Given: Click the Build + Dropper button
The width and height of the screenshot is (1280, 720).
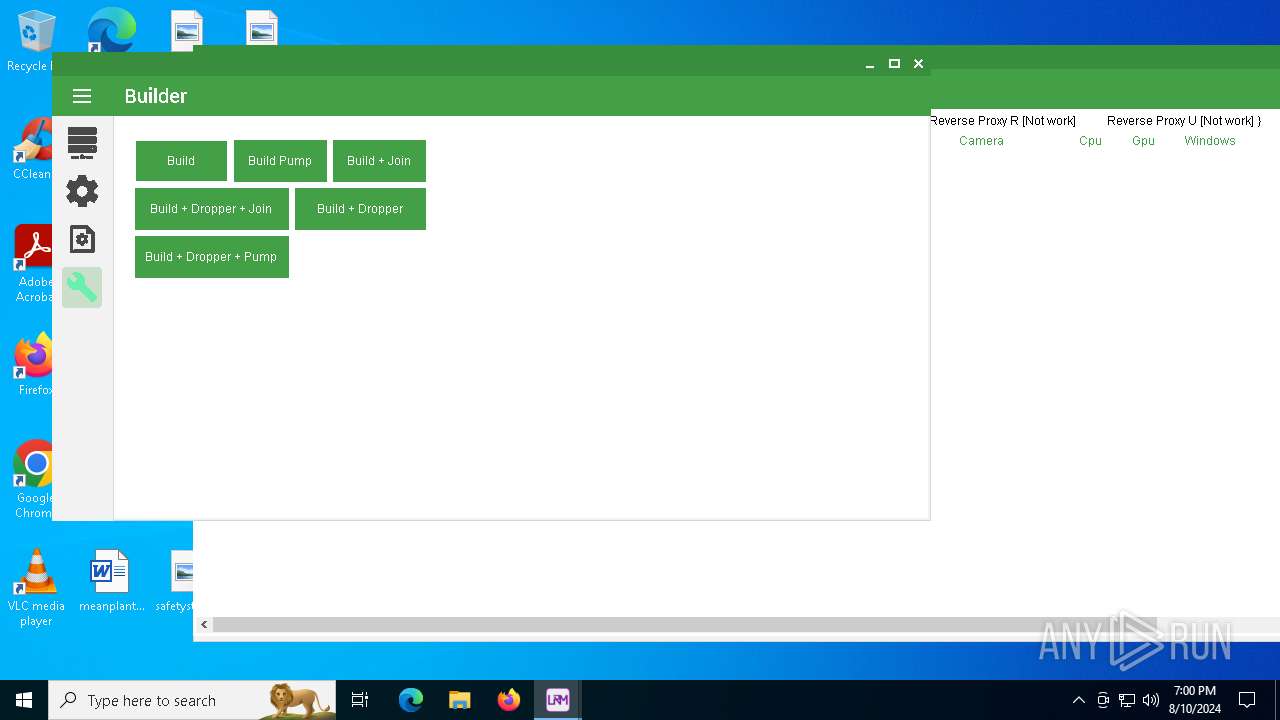Looking at the screenshot, I should [360, 209].
